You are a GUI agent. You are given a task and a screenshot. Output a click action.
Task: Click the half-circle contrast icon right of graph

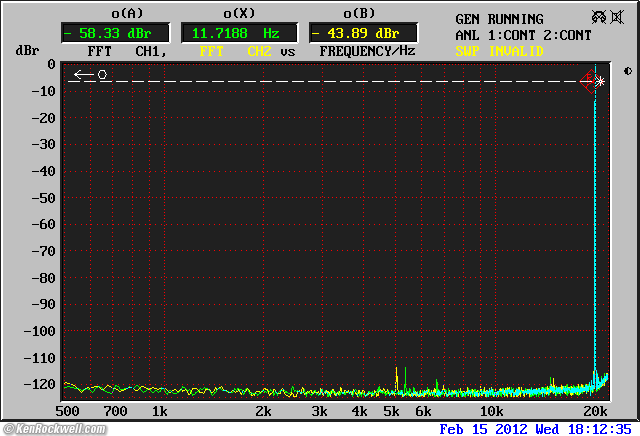click(628, 71)
